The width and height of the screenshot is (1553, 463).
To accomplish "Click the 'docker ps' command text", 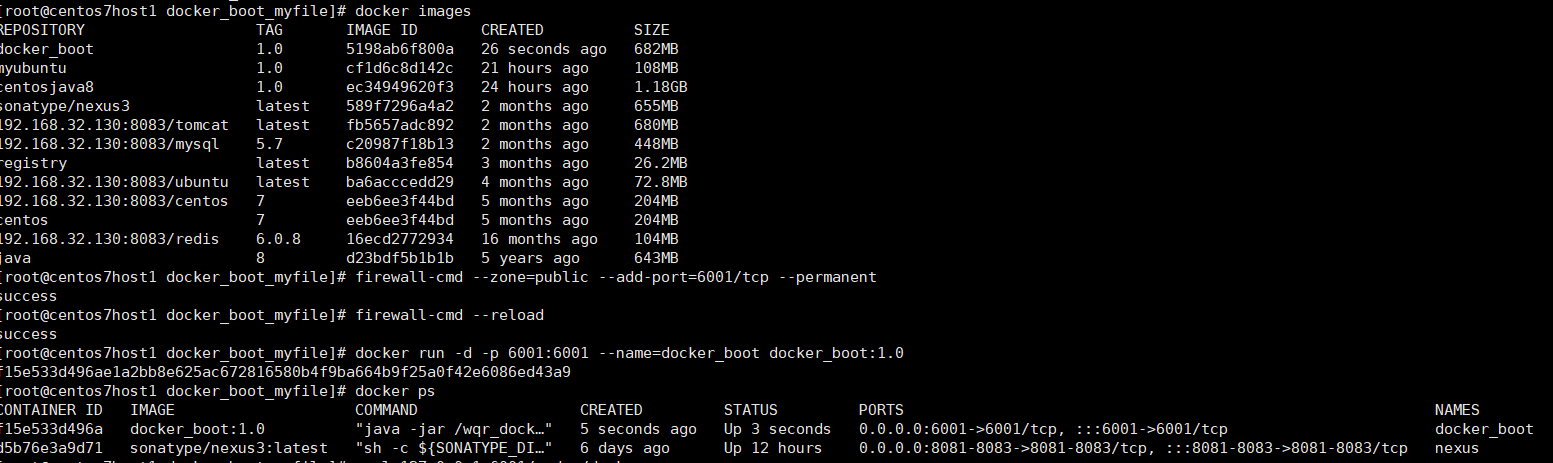I will point(395,391).
